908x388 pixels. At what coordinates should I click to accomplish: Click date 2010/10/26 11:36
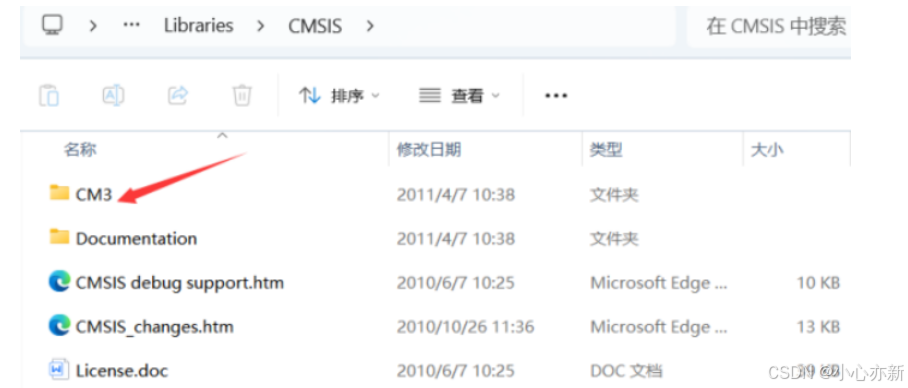coord(465,327)
